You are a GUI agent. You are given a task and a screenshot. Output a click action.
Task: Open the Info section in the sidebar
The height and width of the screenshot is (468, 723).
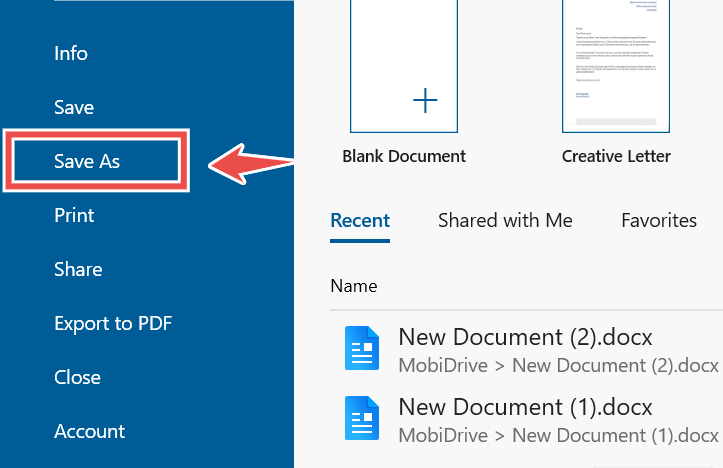pyautogui.click(x=71, y=53)
